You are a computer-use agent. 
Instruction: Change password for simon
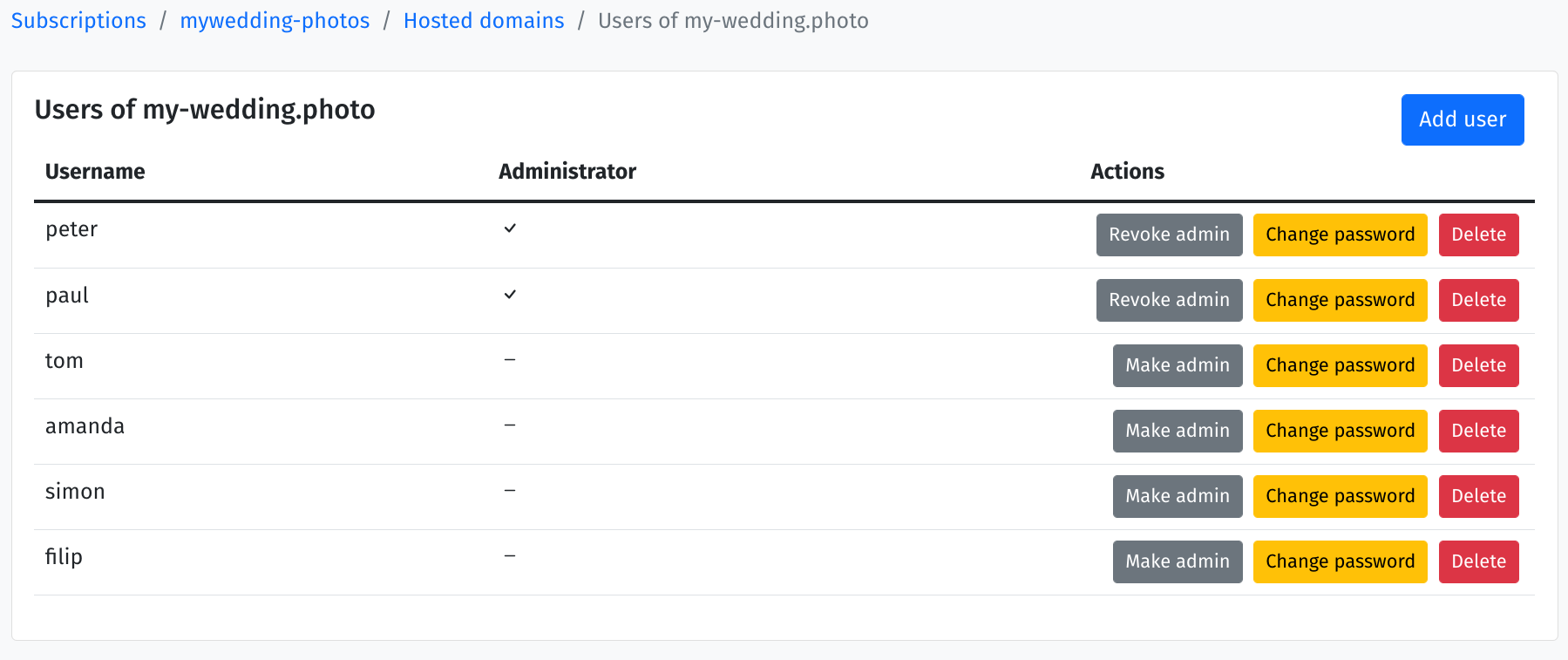click(x=1340, y=496)
